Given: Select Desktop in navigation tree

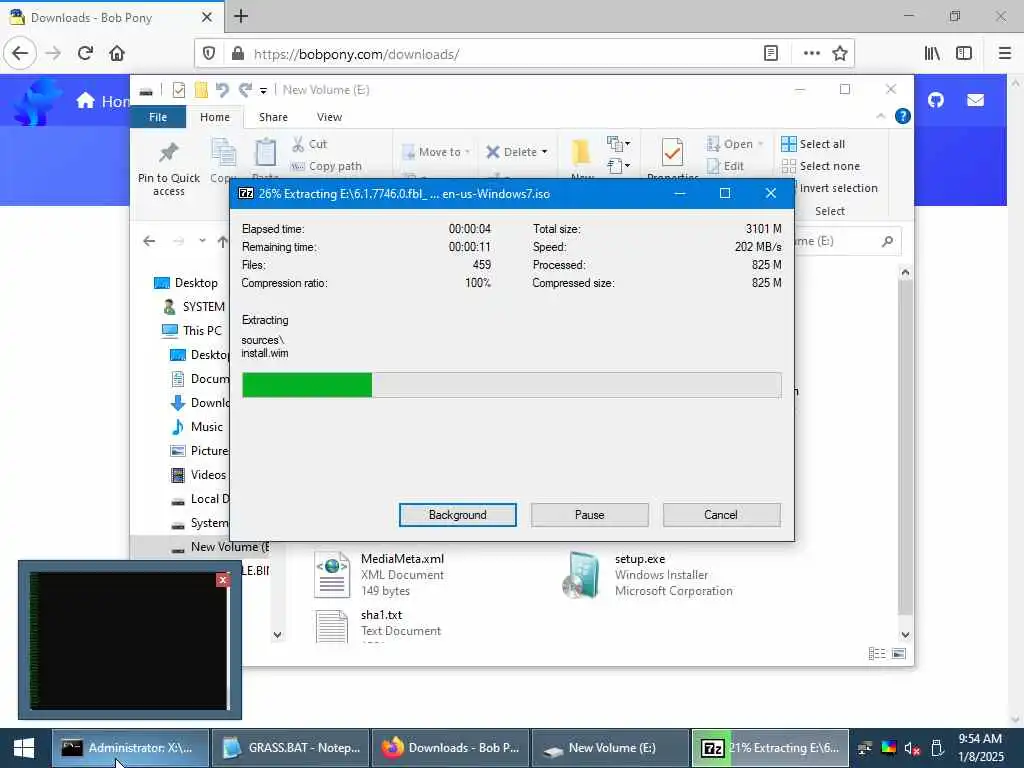Looking at the screenshot, I should point(185,283).
